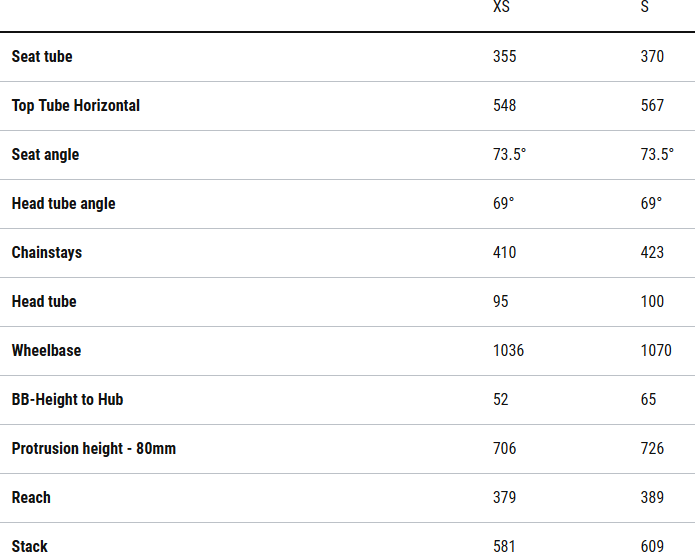695x552 pixels.
Task: Select the S reach value 389
Action: (x=652, y=498)
